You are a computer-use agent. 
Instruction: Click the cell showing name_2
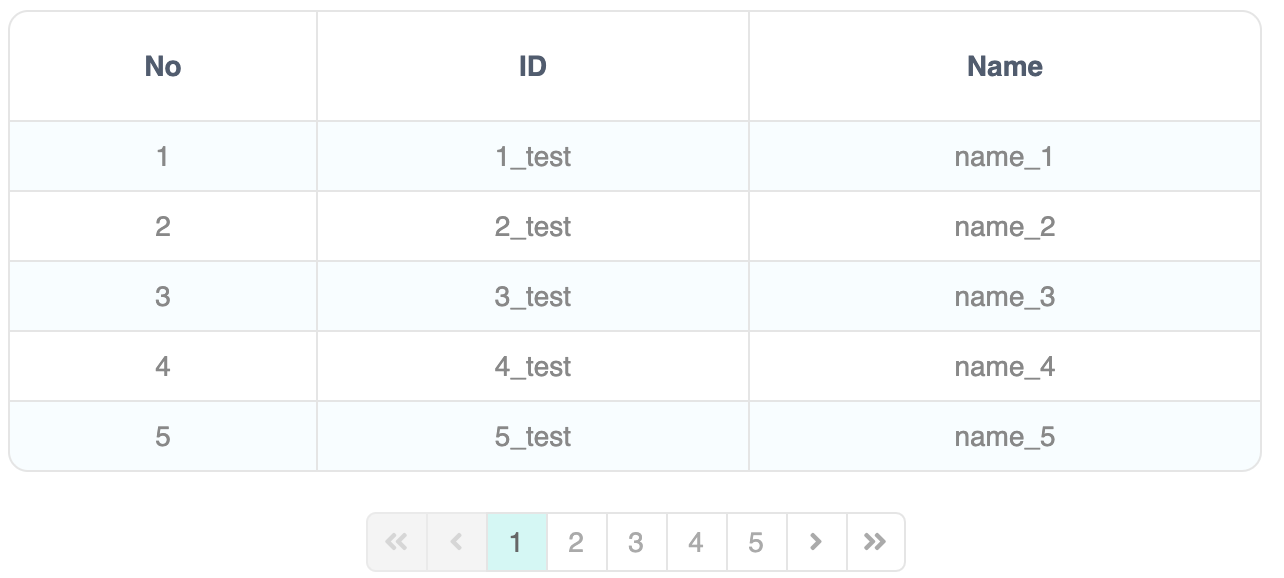1004,226
